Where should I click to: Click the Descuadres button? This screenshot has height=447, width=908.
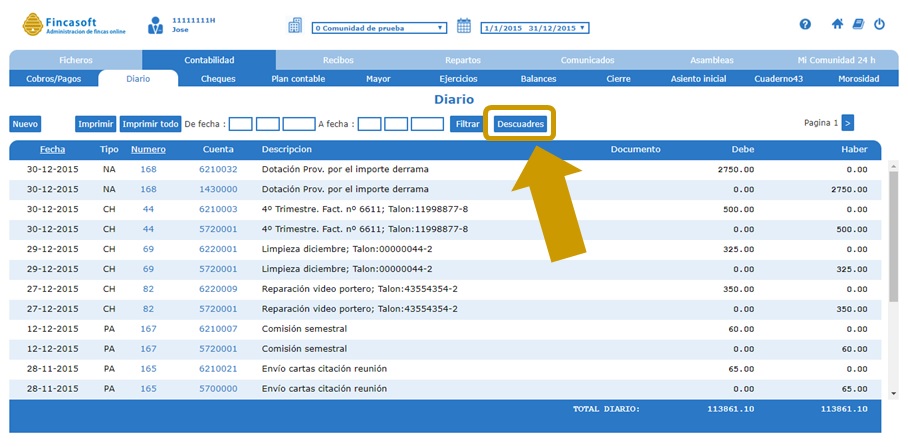(520, 124)
